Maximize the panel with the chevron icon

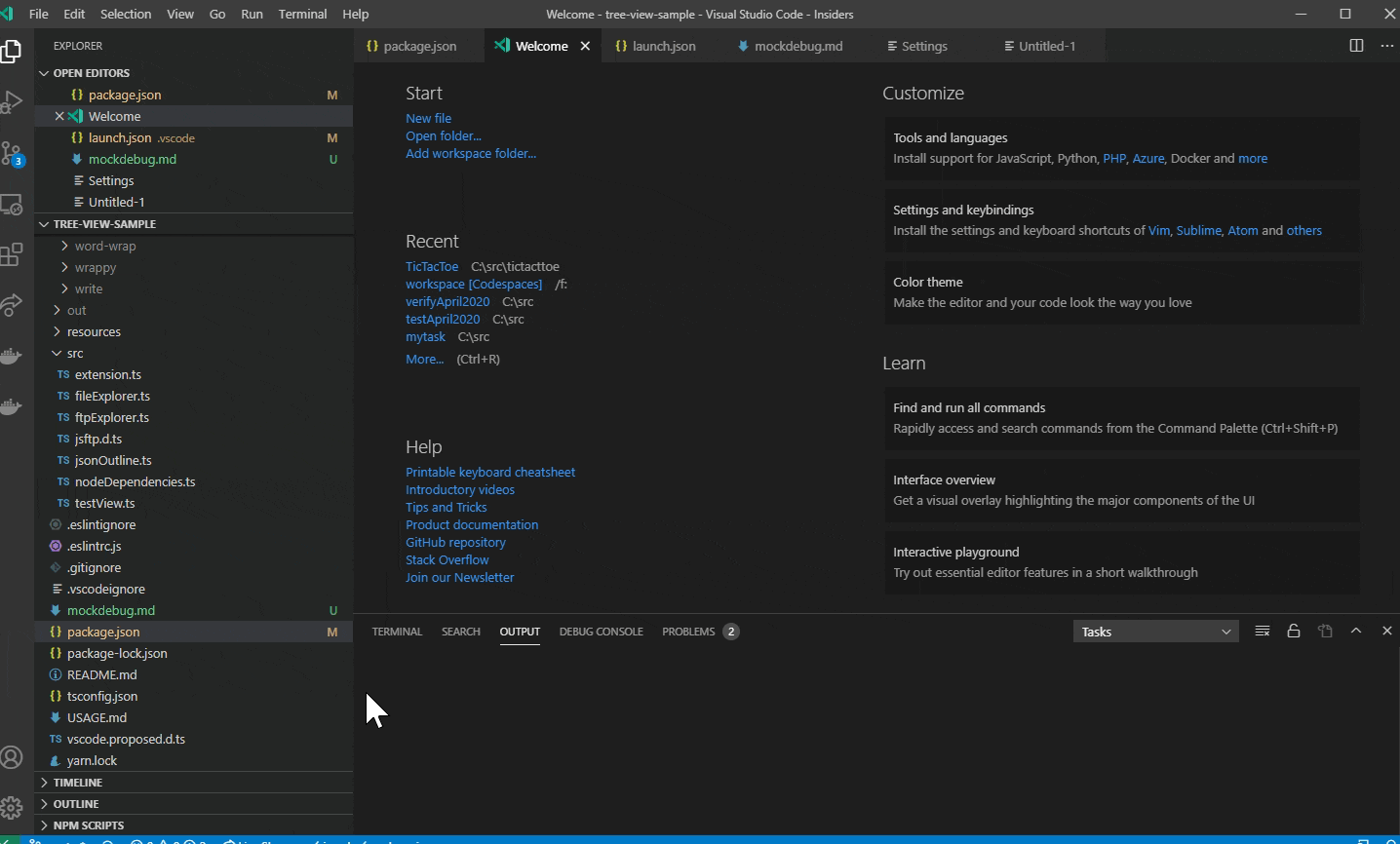pyautogui.click(x=1356, y=631)
